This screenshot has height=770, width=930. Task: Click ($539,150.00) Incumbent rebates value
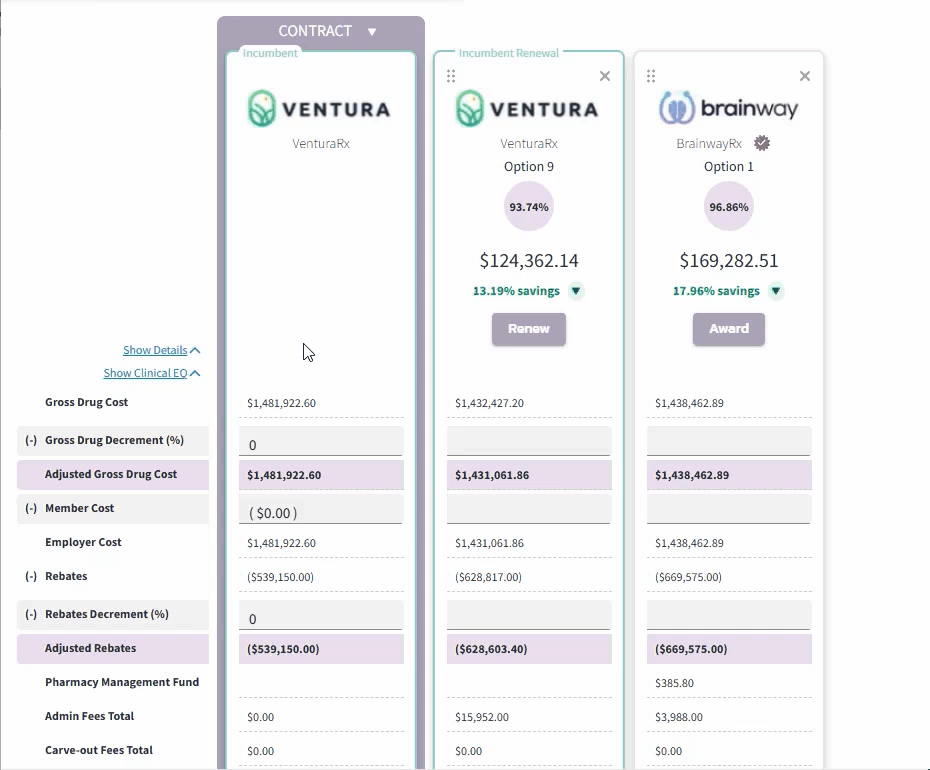point(281,577)
